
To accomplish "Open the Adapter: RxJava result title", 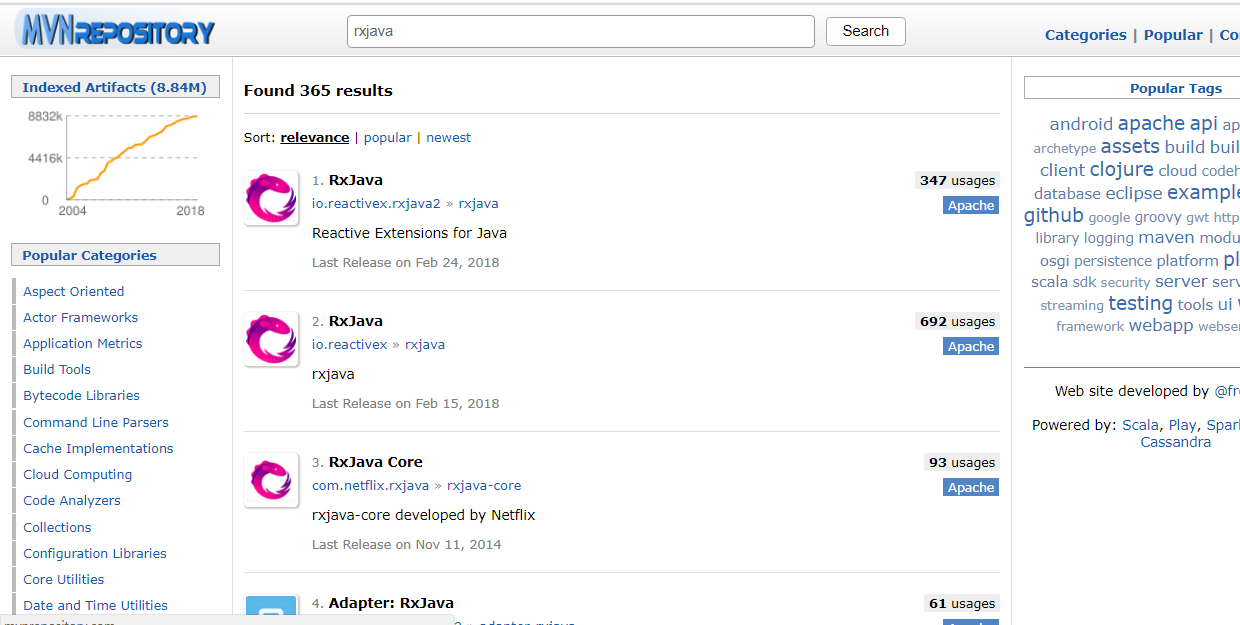I will click(x=391, y=604).
